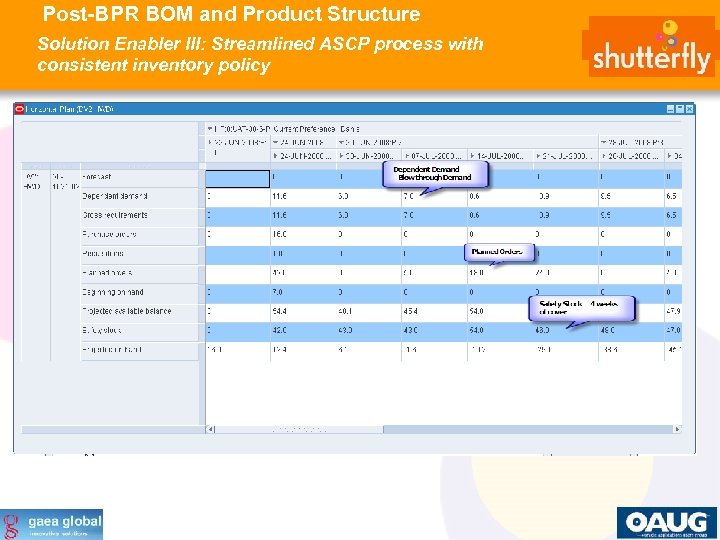Click Projected available balance value 45.4
This screenshot has width=720, height=540.
point(411,311)
